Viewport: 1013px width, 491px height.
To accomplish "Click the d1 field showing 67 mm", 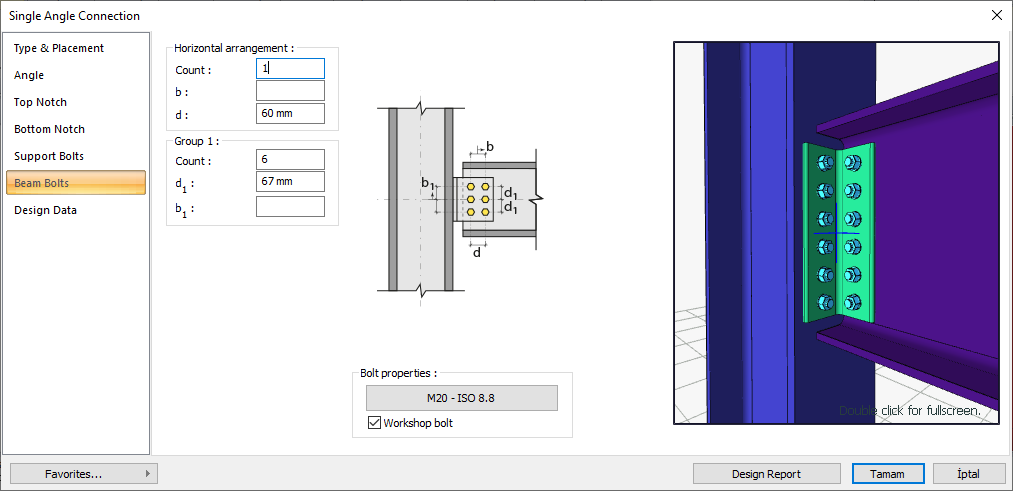I will (290, 182).
